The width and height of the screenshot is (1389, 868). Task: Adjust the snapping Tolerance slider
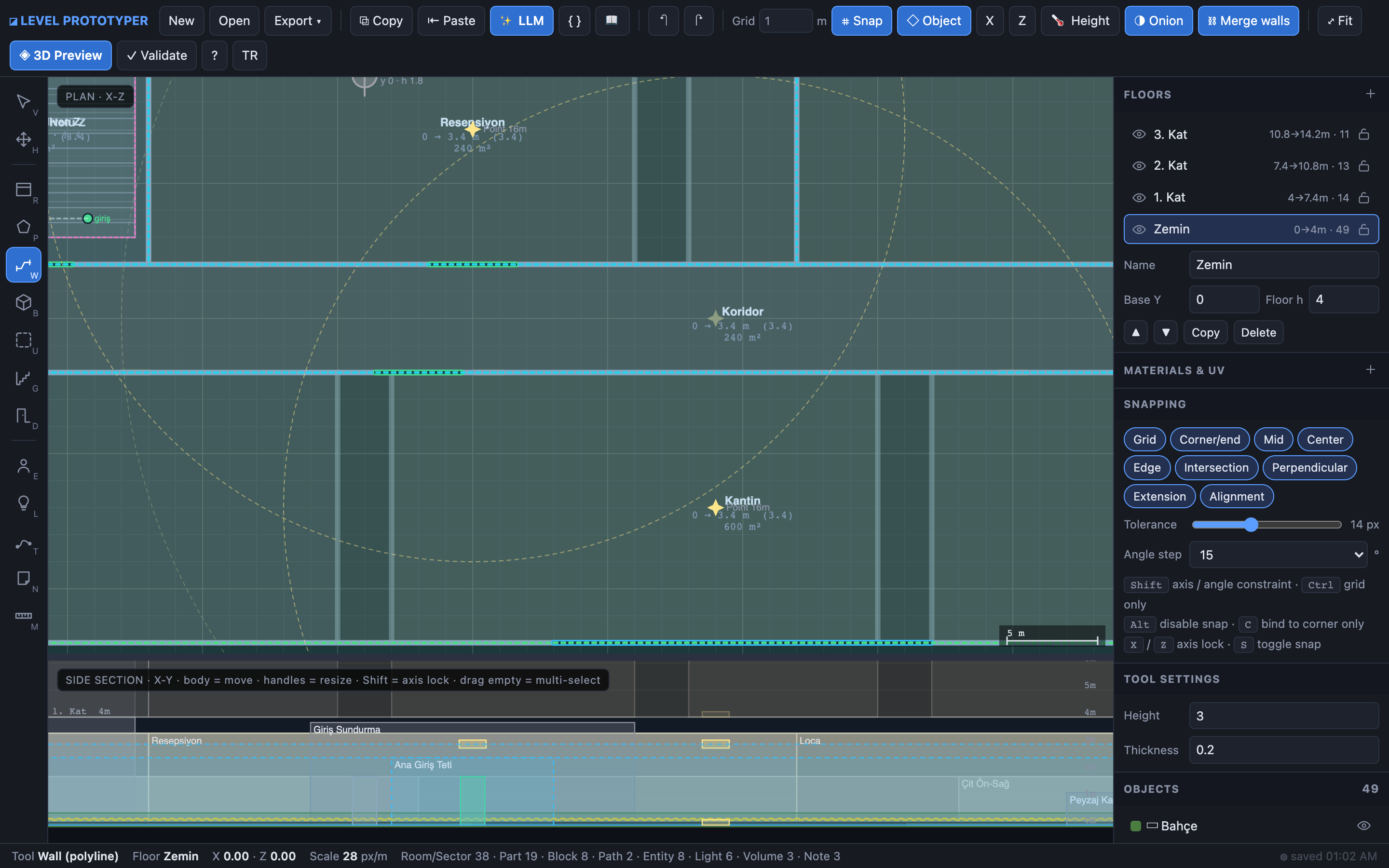pyautogui.click(x=1266, y=525)
